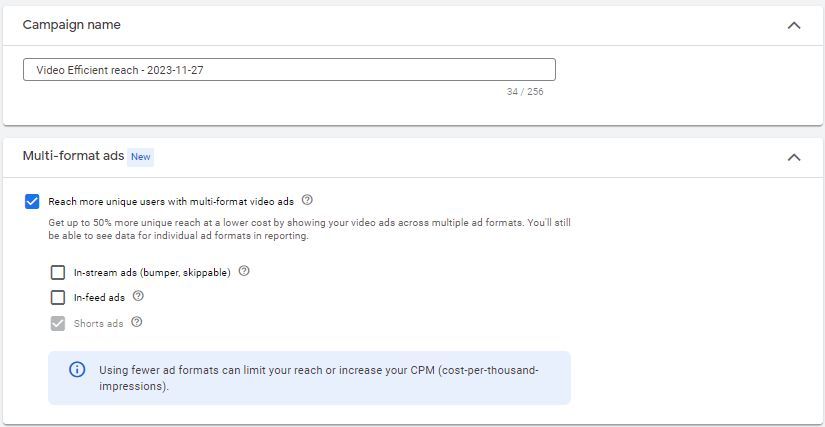Viewport: 825px width, 427px height.
Task: Open help icon beside In-feed ads
Action: tap(138, 296)
